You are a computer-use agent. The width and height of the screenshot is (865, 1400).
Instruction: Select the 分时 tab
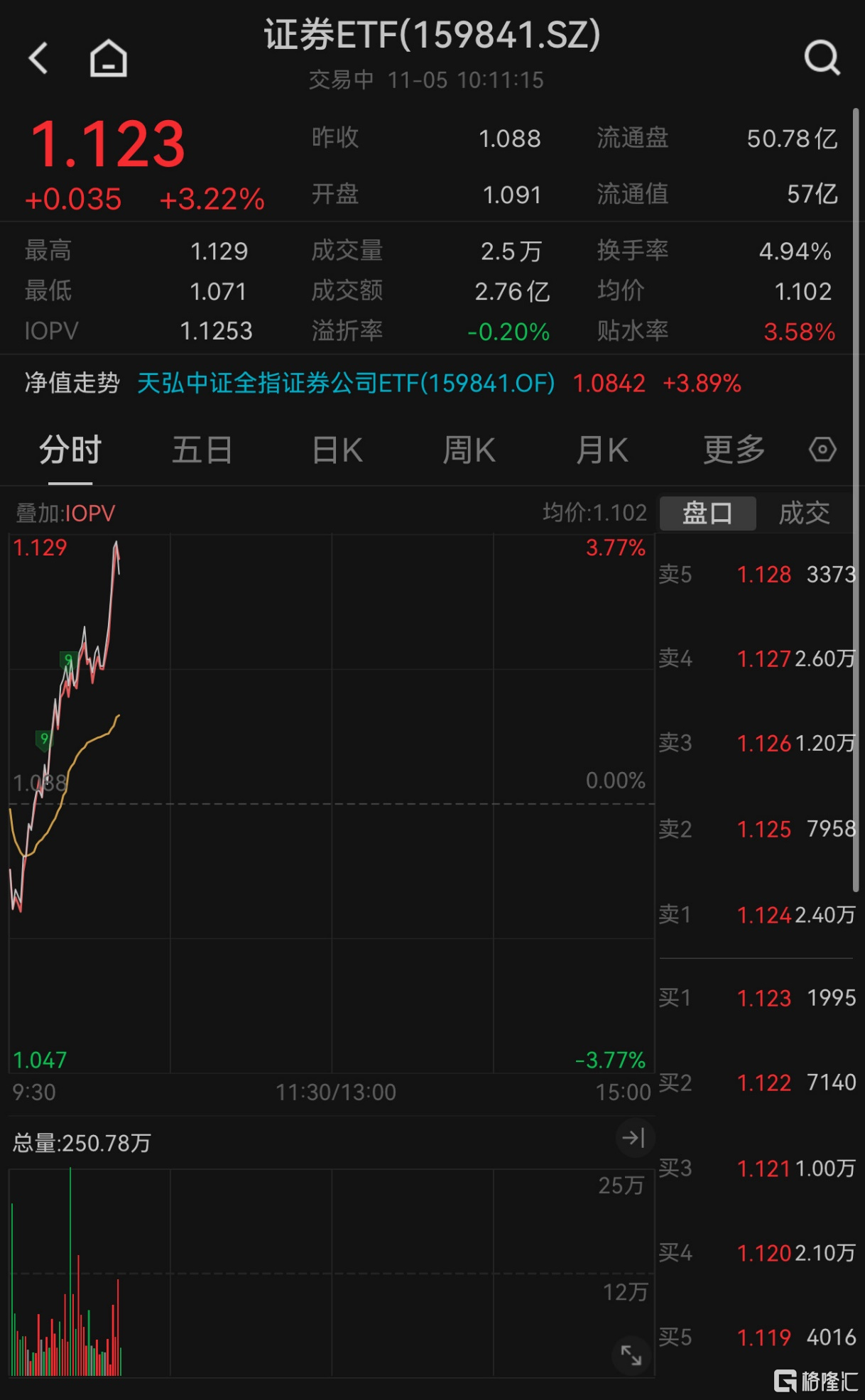click(x=70, y=450)
